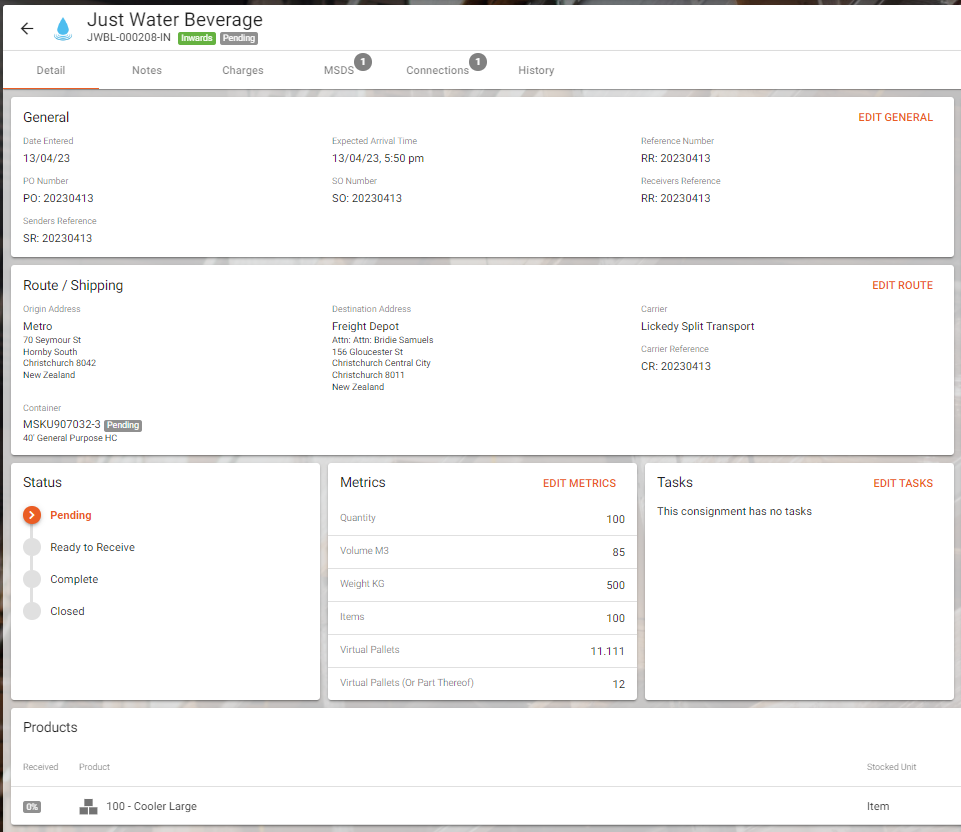Click Virtual Pallets (Or Part Thereof) value 12
This screenshot has height=832, width=961.
pyautogui.click(x=619, y=684)
